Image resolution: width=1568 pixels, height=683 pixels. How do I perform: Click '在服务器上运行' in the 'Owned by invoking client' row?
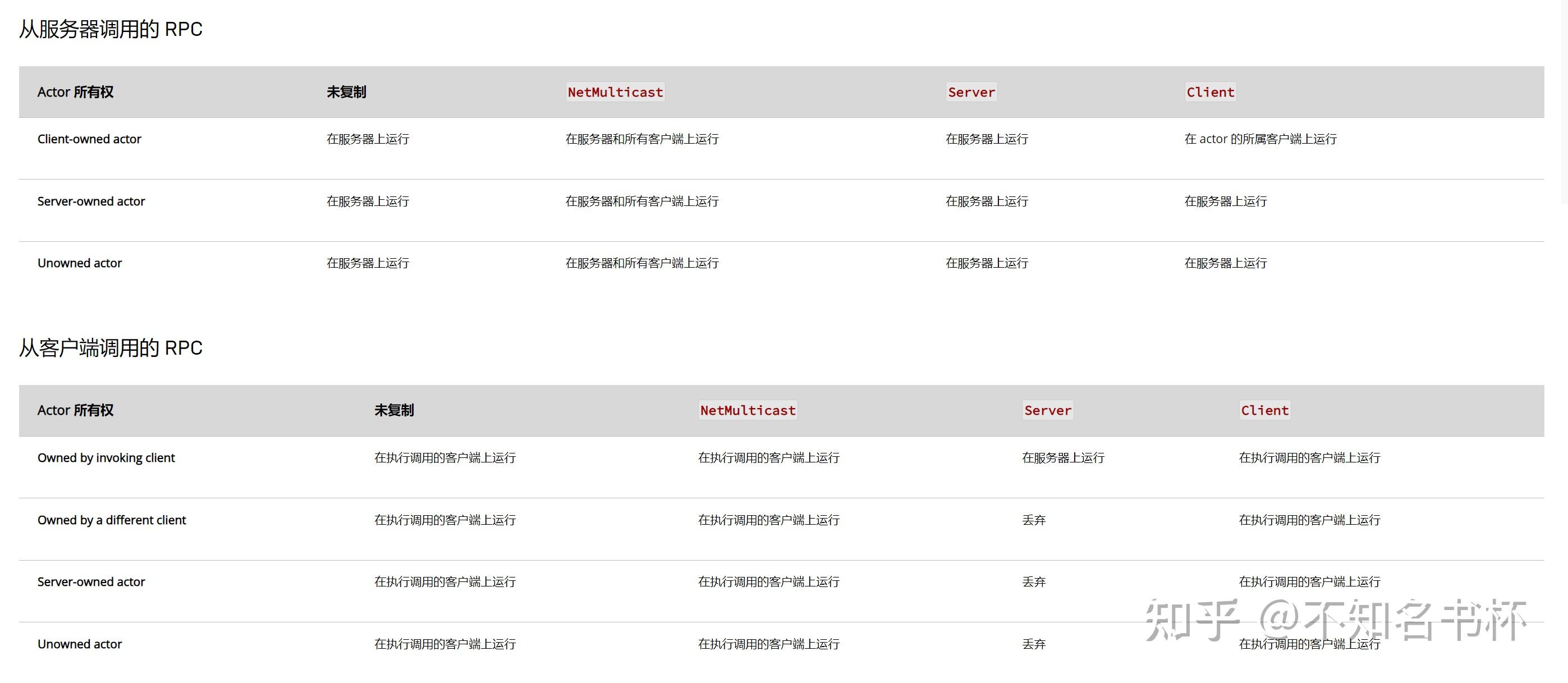click(1063, 458)
